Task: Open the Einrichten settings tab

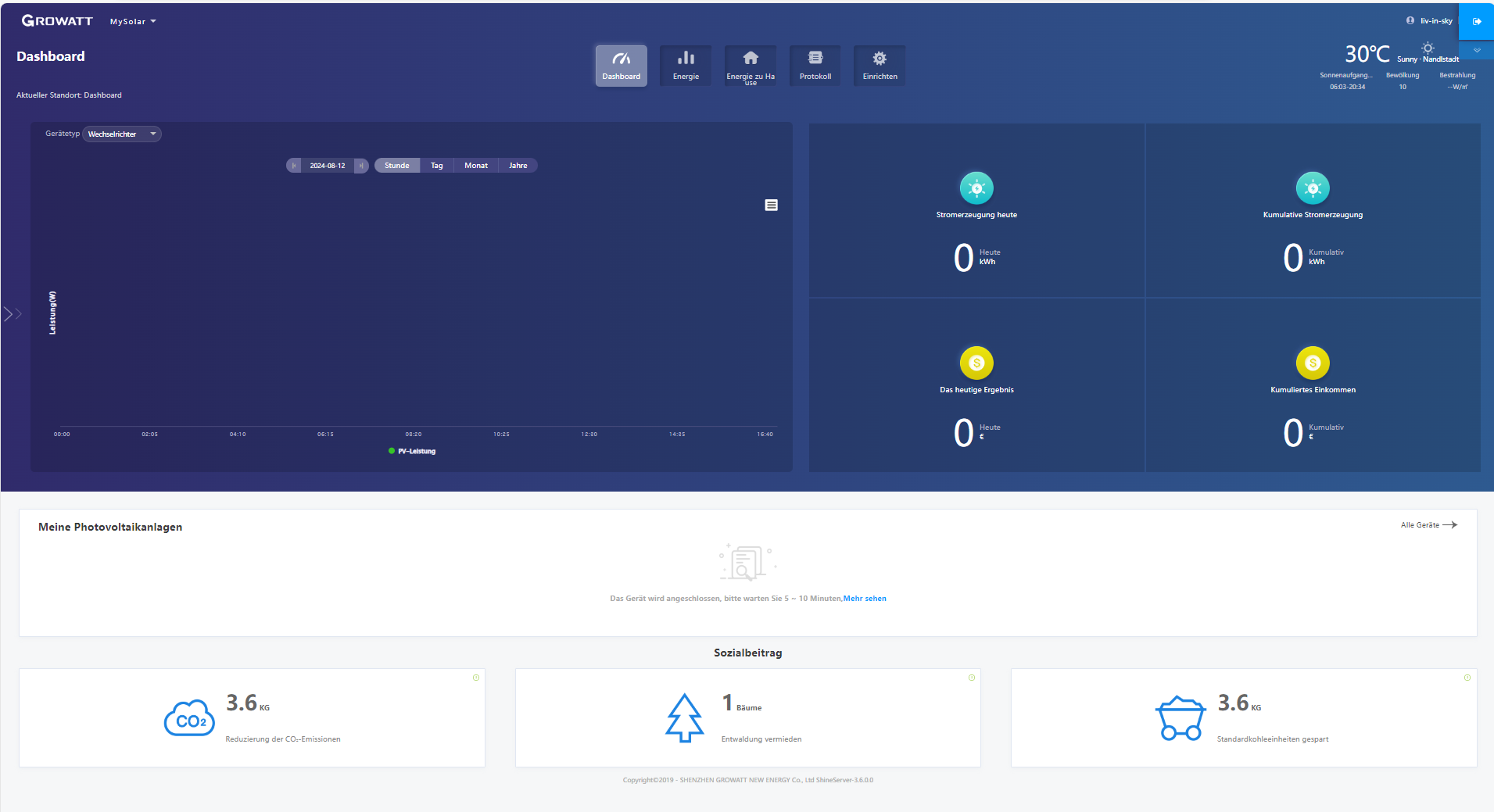Action: (880, 66)
